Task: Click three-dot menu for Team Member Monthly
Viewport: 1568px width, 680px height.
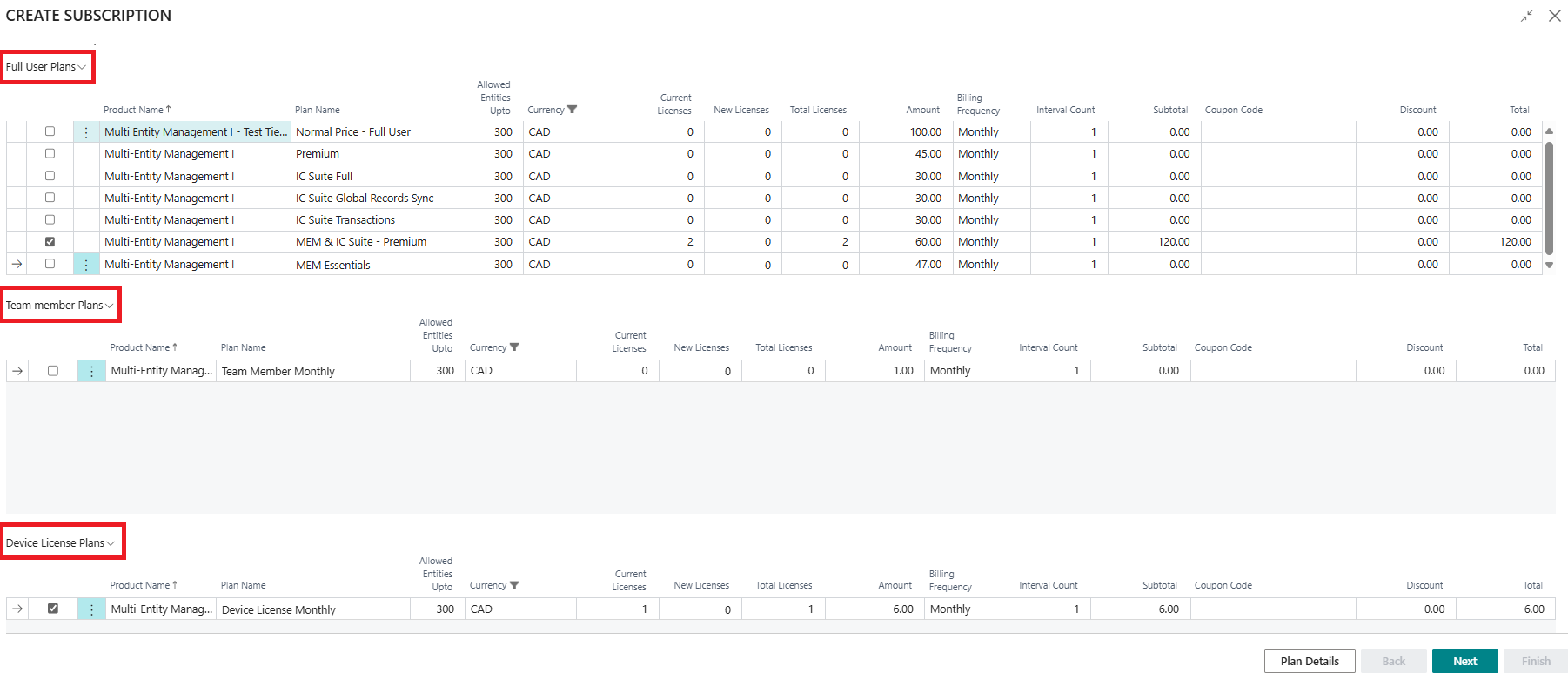Action: pyautogui.click(x=91, y=371)
